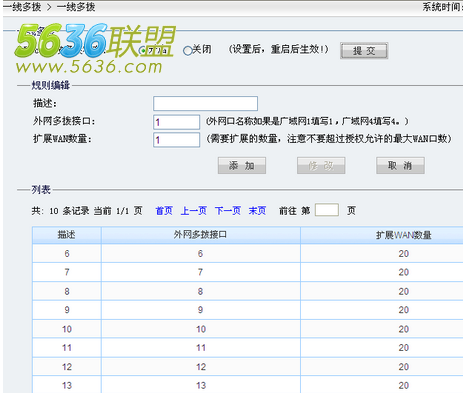Click interface value 8 in 外网多拨接口 column

[200, 291]
